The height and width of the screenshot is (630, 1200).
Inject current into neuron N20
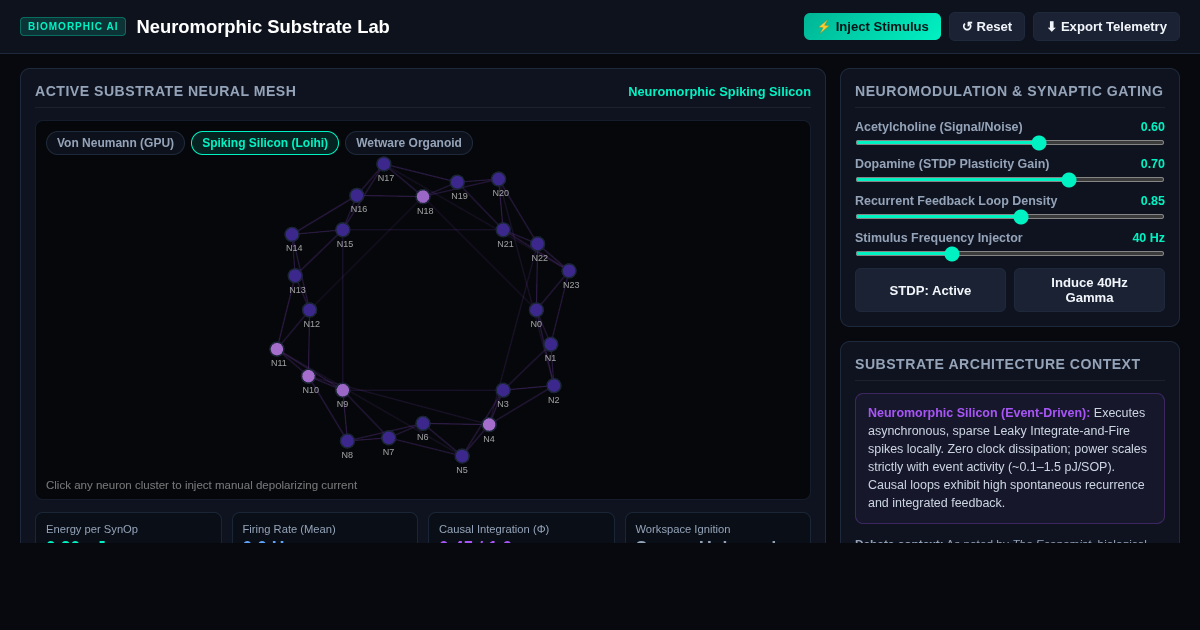[498, 179]
